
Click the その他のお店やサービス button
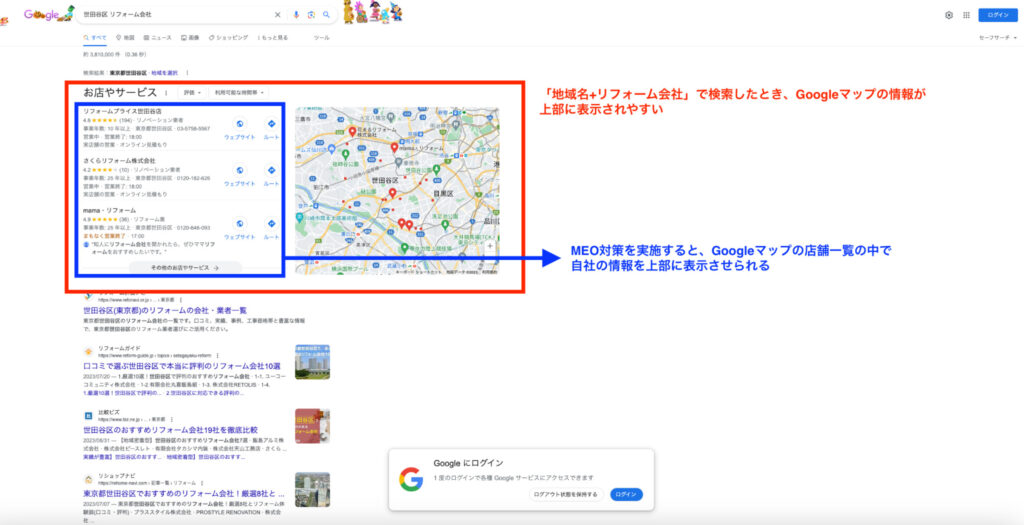[185, 268]
